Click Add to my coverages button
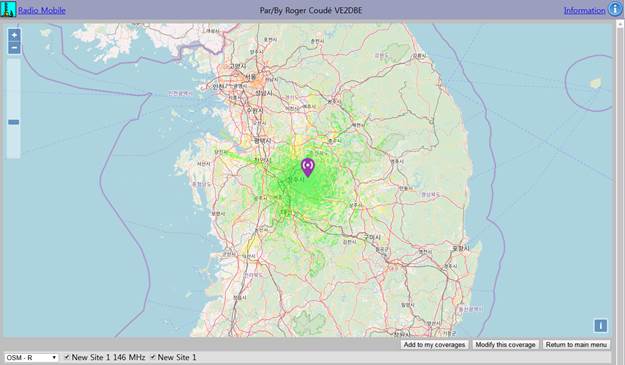The image size is (625, 365). [434, 345]
